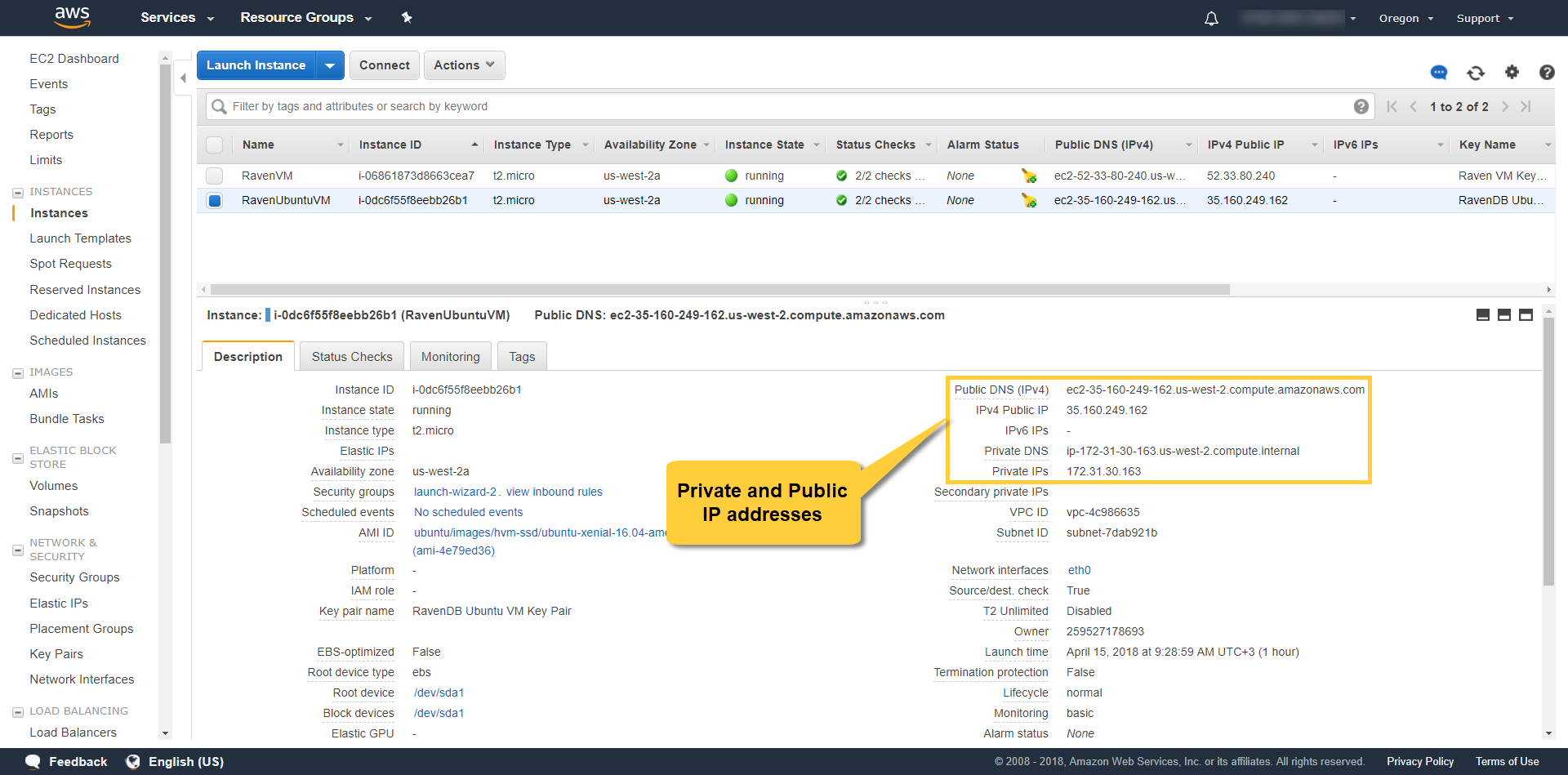
Task: Open Key Pairs in sidebar
Action: pos(56,654)
